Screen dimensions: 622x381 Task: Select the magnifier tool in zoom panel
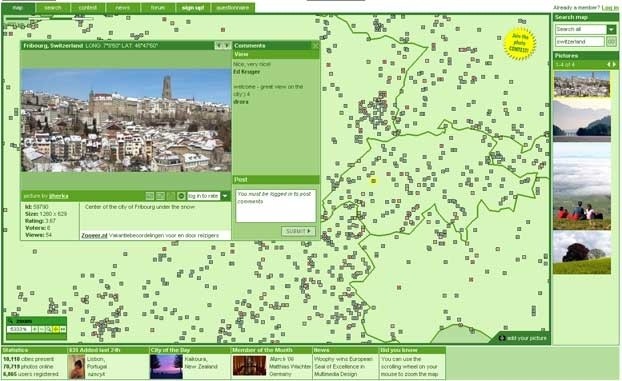48,329
